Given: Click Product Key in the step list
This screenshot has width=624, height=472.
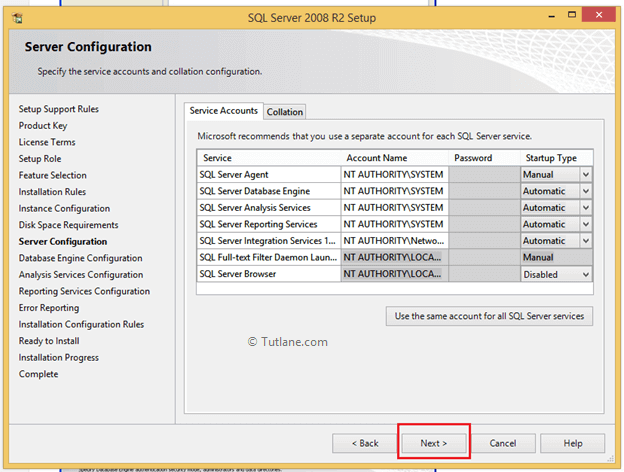Looking at the screenshot, I should pyautogui.click(x=43, y=126).
